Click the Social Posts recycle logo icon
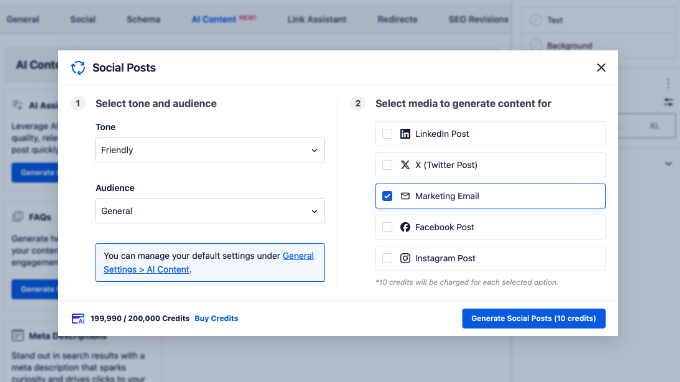This screenshot has height=382, width=680. pyautogui.click(x=78, y=68)
